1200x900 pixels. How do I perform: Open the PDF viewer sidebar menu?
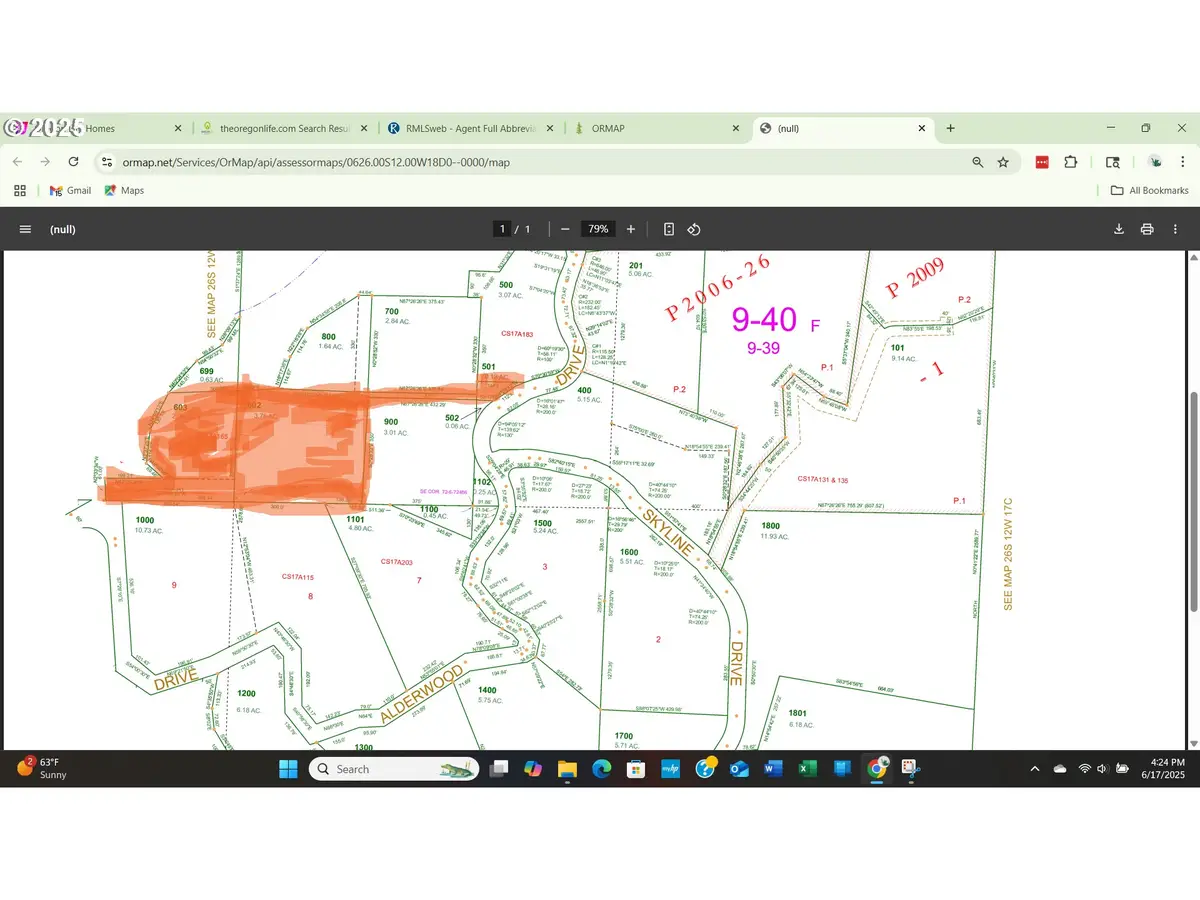[x=25, y=229]
